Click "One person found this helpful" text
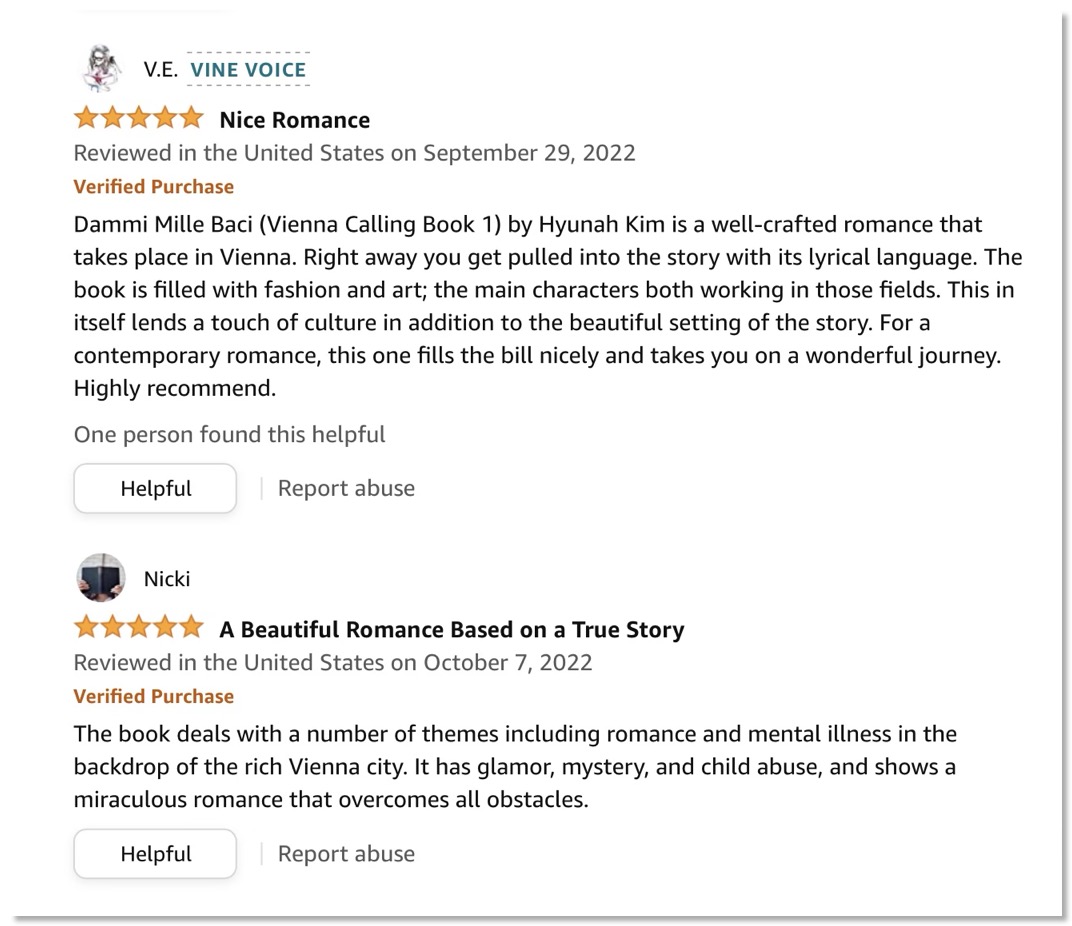 tap(230, 434)
